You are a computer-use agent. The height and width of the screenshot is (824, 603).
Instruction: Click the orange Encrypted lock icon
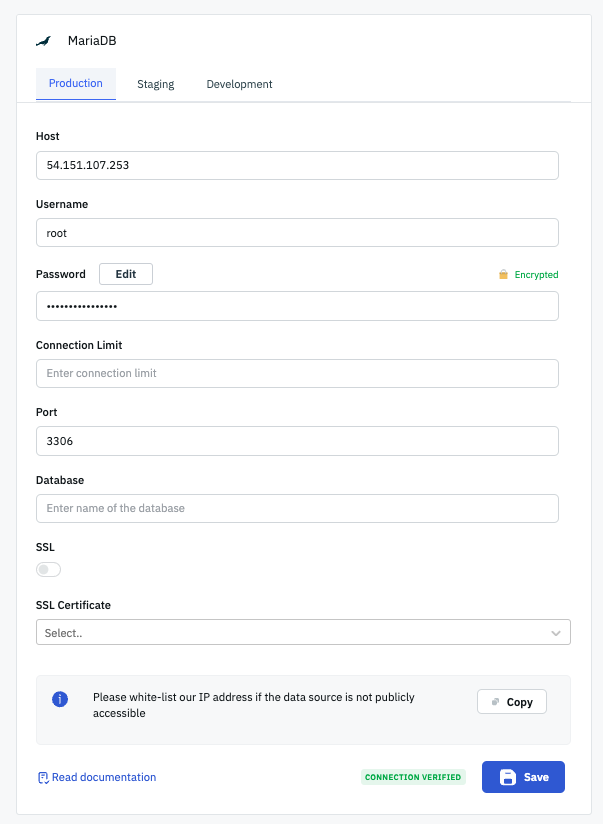pos(504,274)
